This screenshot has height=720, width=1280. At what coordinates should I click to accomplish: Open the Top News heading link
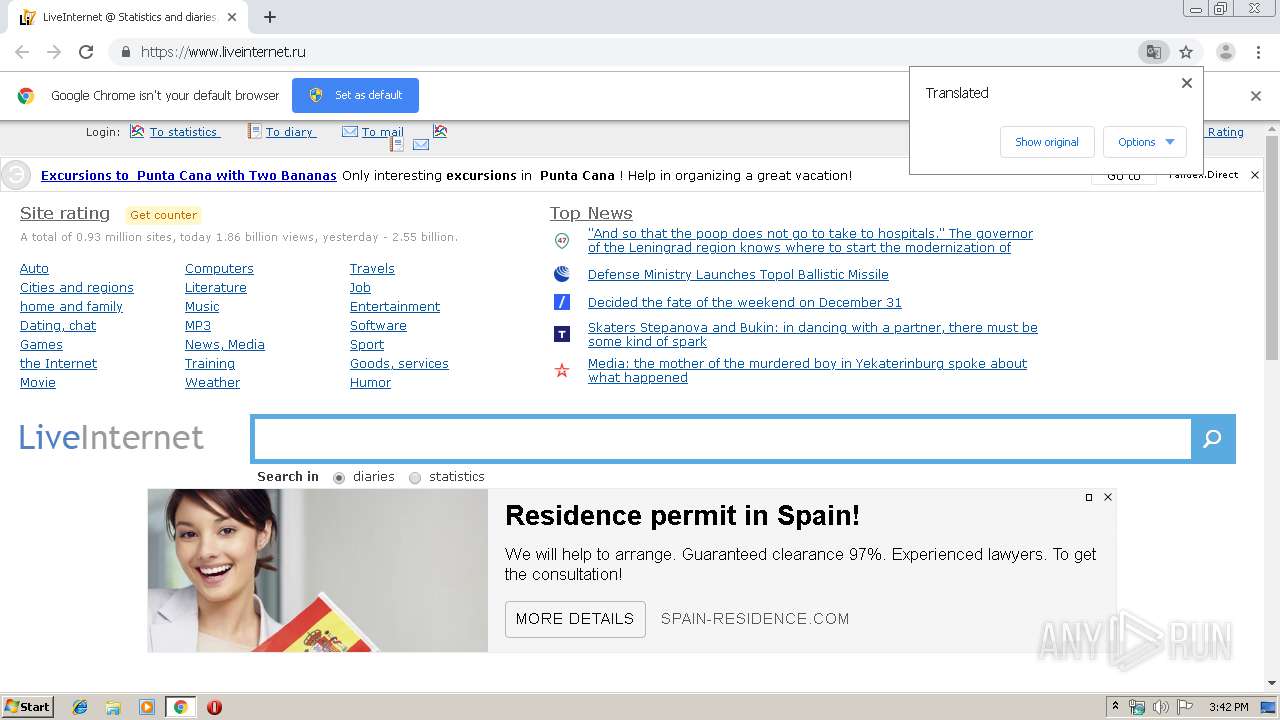point(591,213)
